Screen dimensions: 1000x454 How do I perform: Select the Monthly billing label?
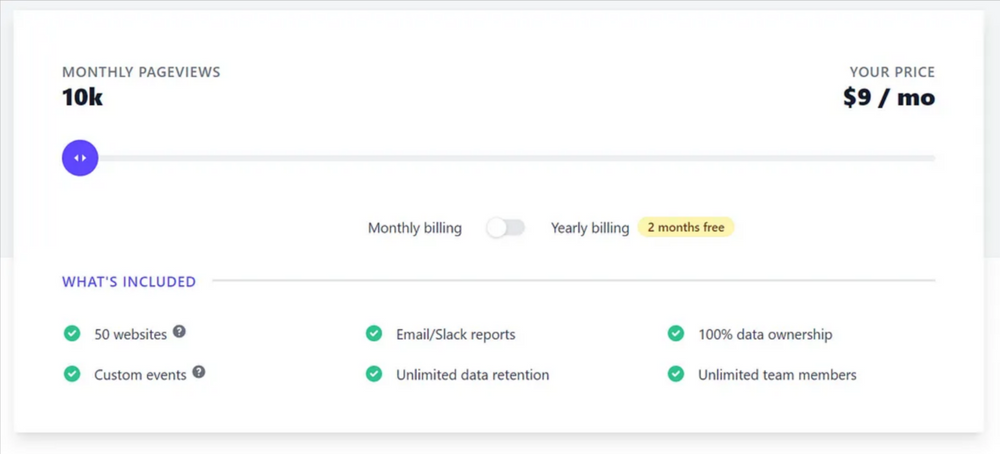(x=415, y=228)
